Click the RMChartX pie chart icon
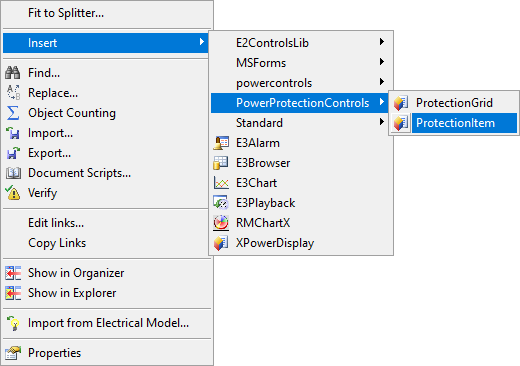This screenshot has width=520, height=366. tap(221, 223)
